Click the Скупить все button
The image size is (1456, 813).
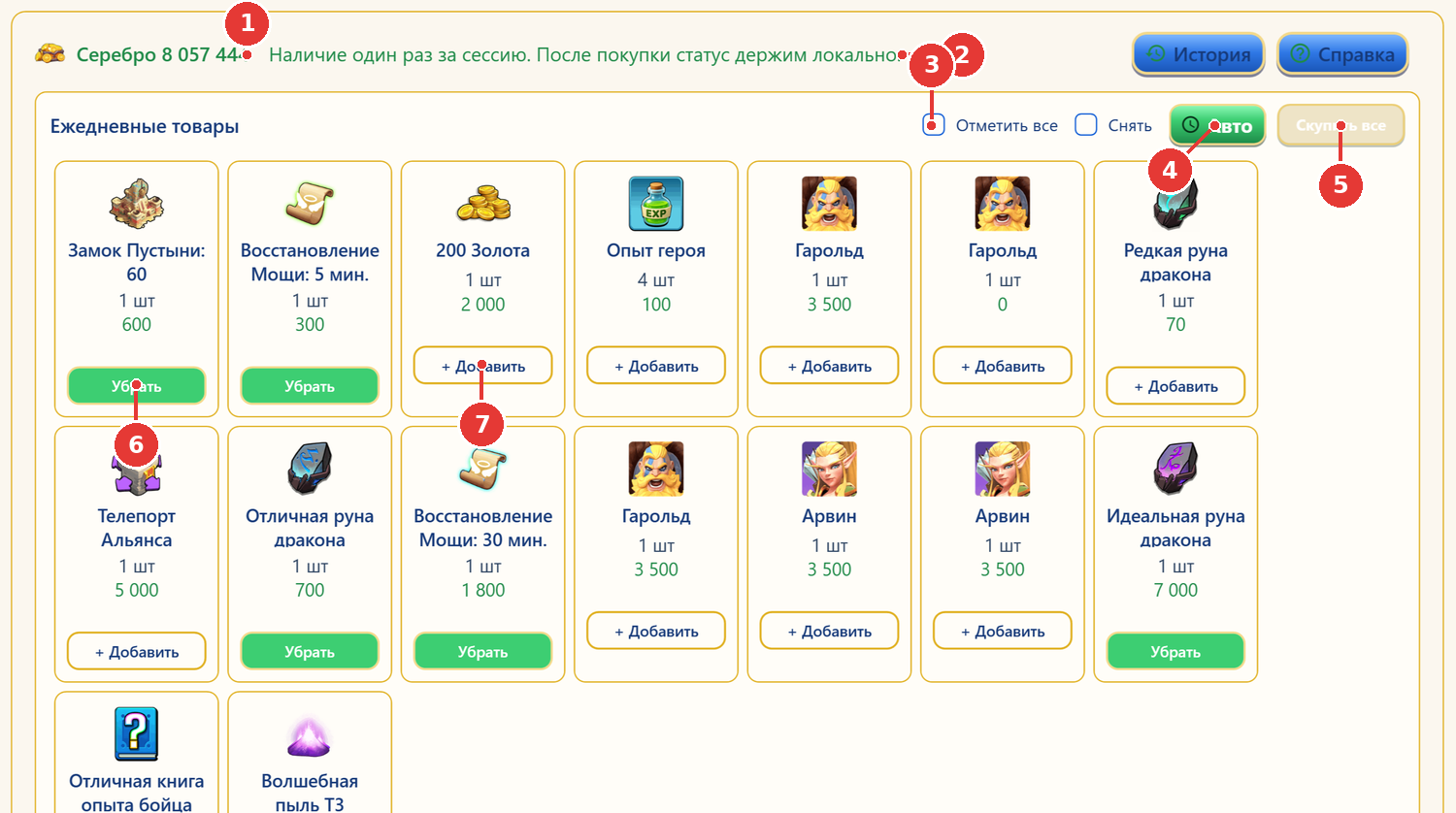click(1340, 126)
